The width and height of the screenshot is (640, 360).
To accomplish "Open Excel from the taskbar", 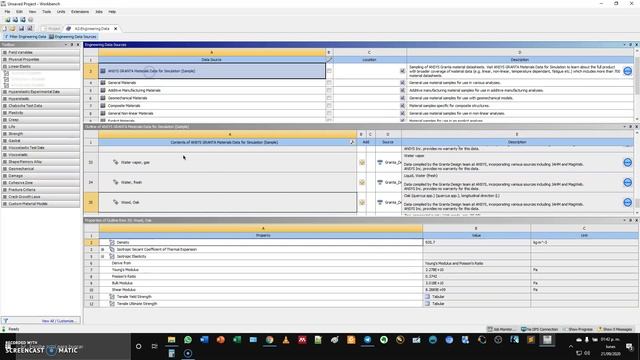I will [x=237, y=340].
